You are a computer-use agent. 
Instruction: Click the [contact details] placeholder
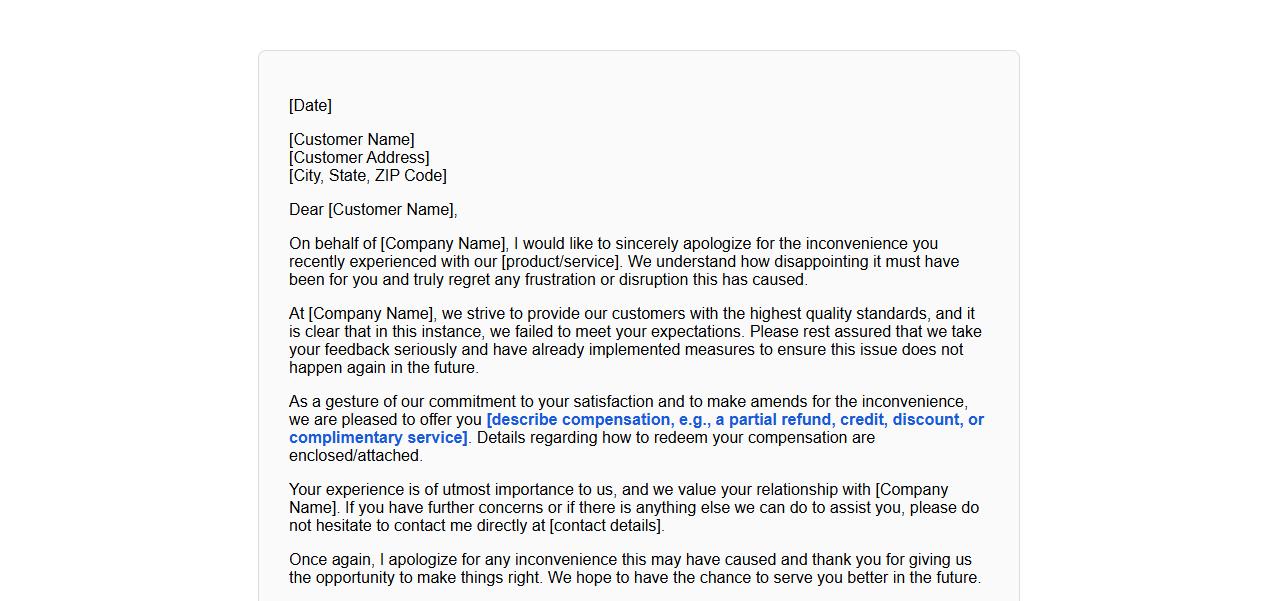606,526
